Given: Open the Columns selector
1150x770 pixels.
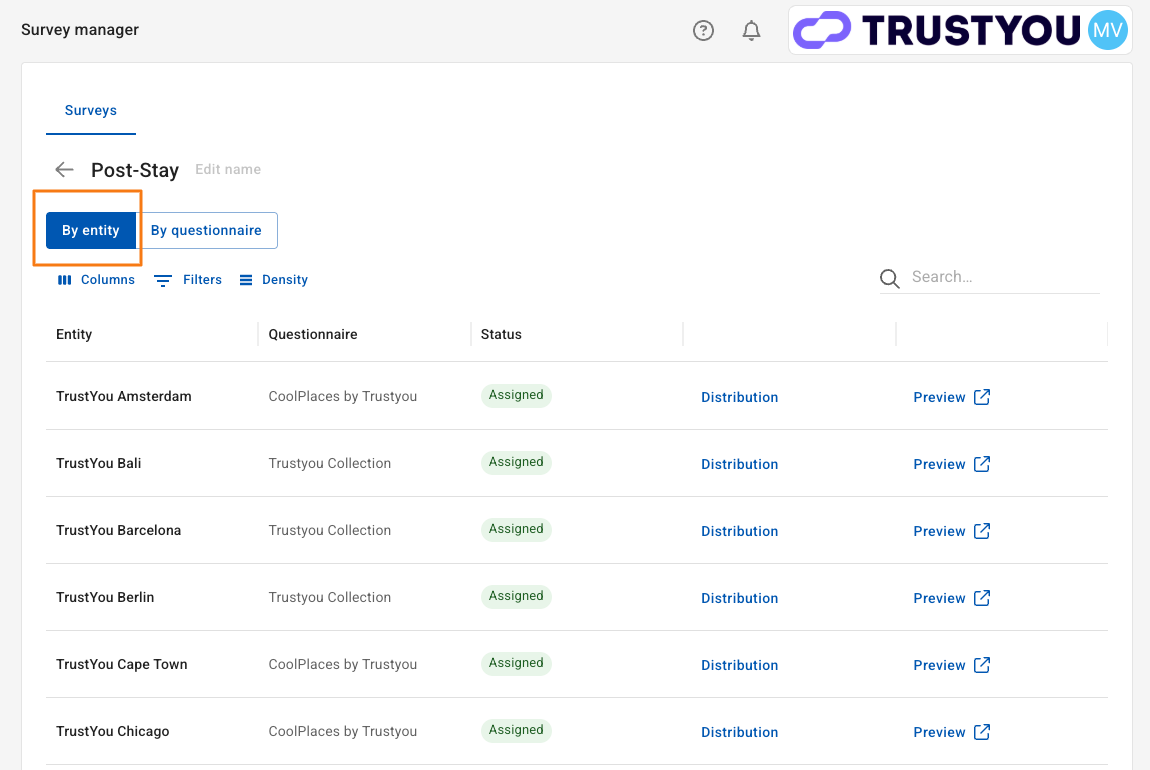Looking at the screenshot, I should click(x=96, y=279).
